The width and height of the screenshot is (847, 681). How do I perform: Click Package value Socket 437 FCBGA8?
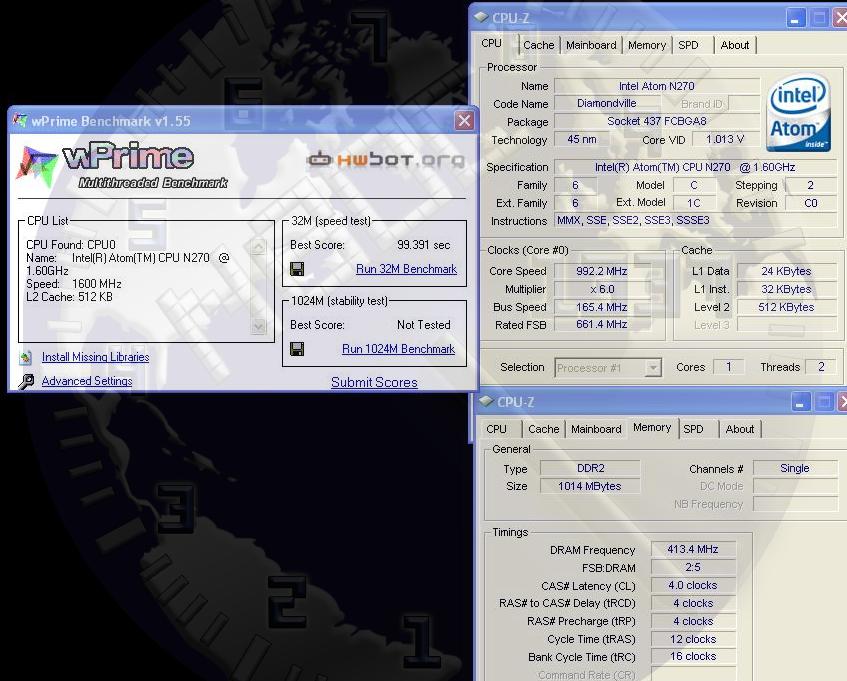point(657,122)
